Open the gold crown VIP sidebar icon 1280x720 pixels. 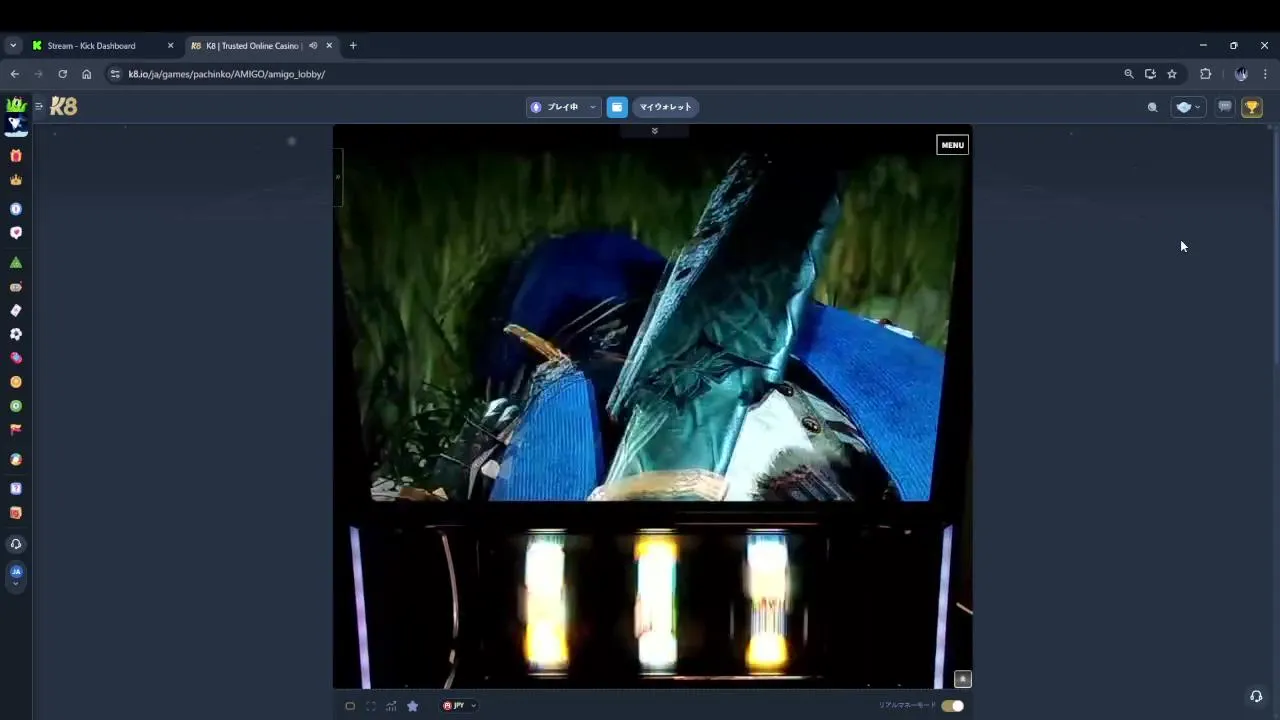pos(15,180)
